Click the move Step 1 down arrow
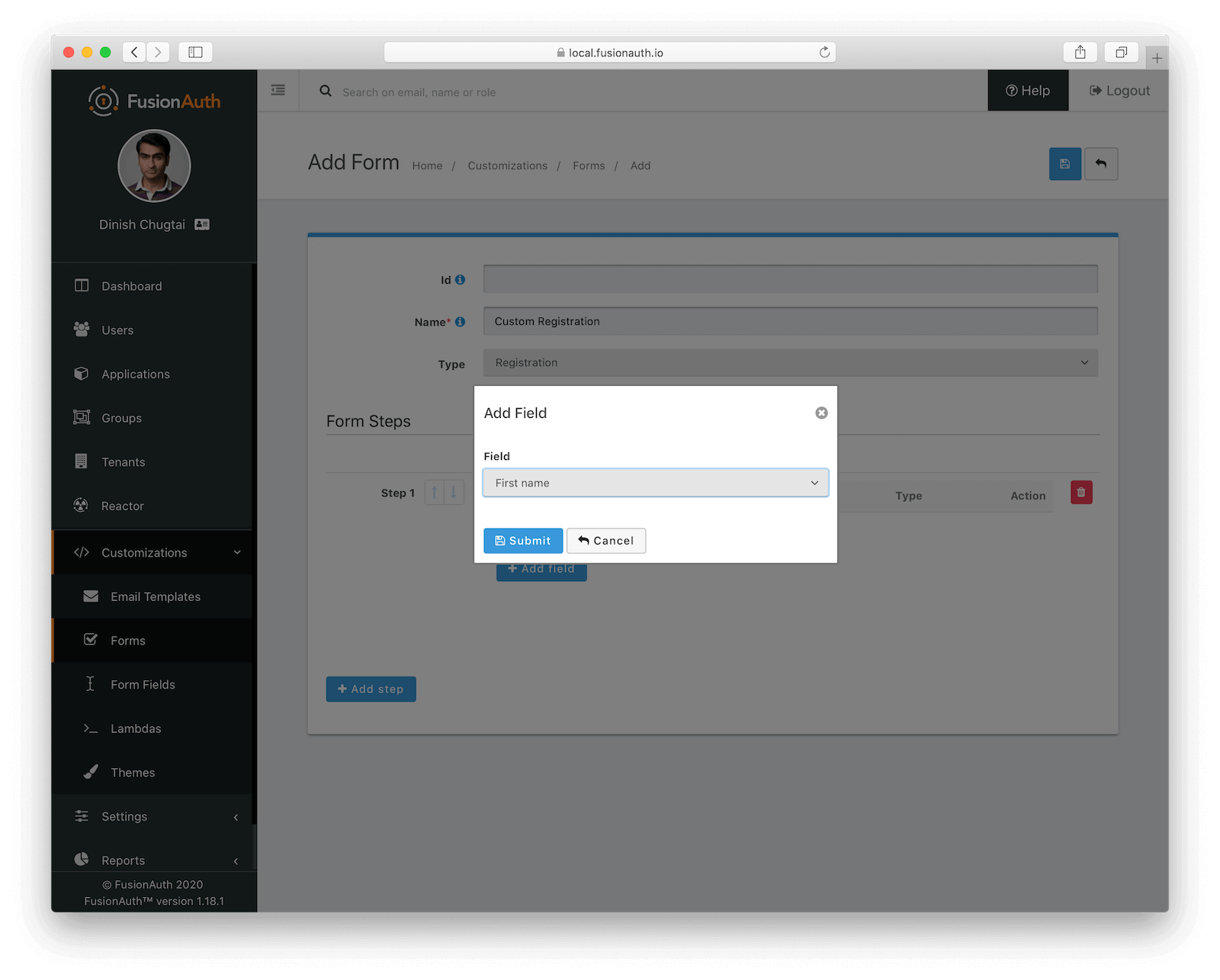 tap(453, 493)
